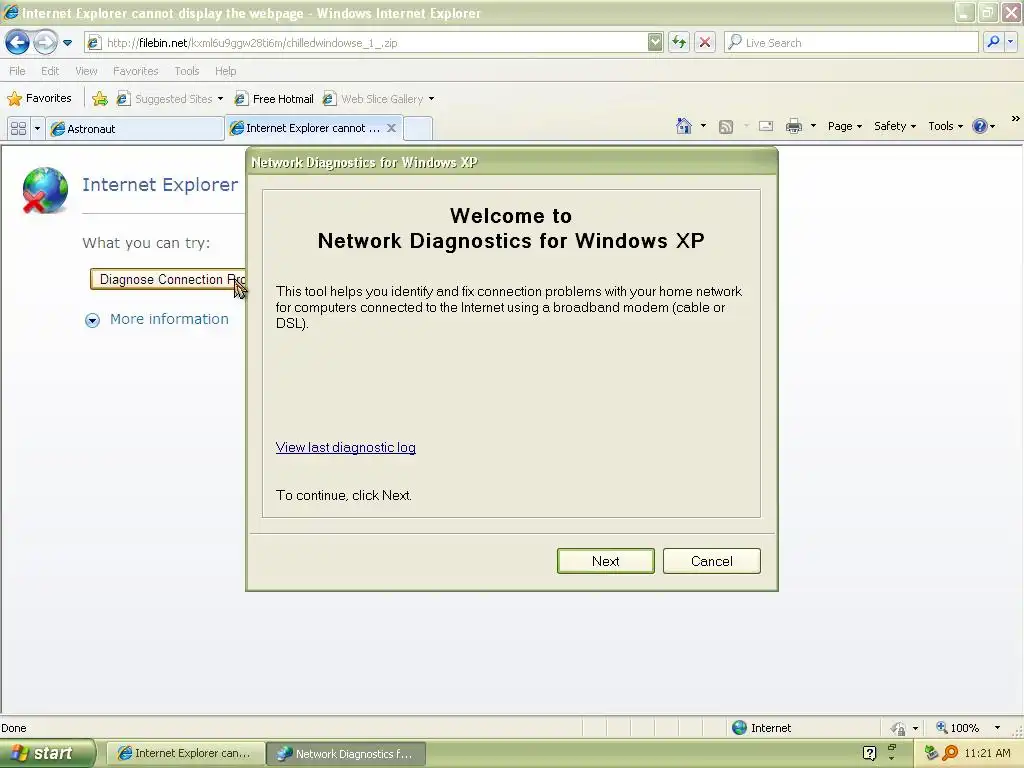Open the Safety command menu
The width and height of the screenshot is (1024, 768).
coord(895,126)
